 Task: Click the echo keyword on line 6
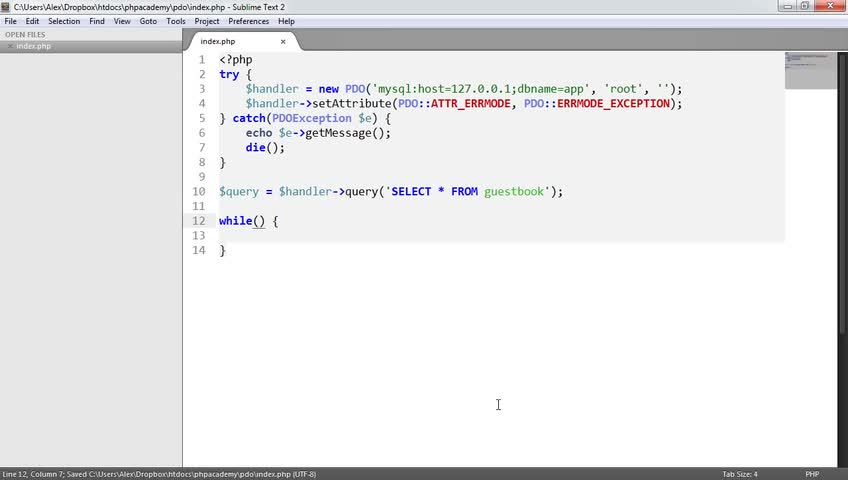click(x=259, y=133)
